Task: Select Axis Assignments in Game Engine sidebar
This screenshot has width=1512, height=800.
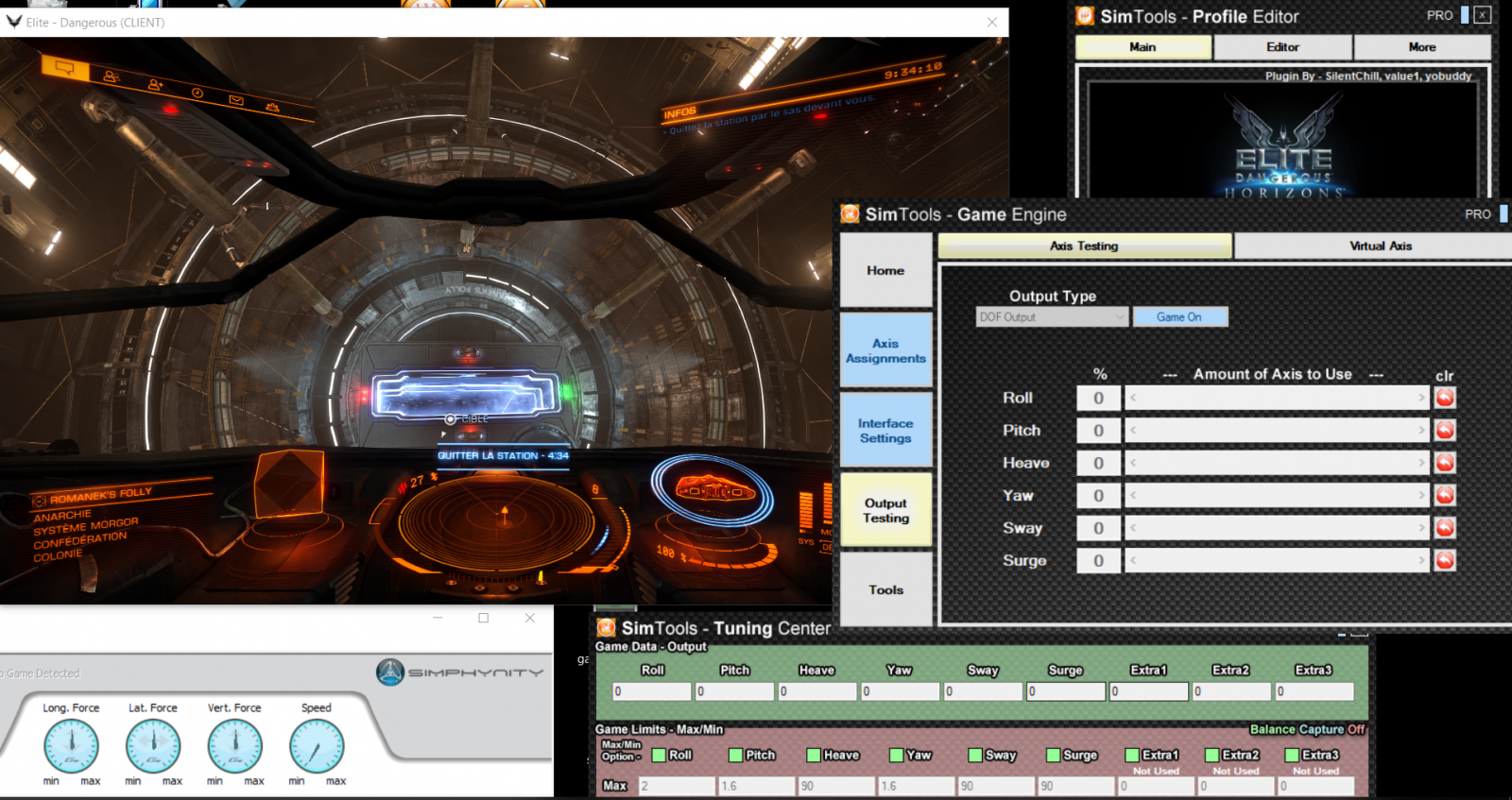Action: pyautogui.click(x=885, y=350)
